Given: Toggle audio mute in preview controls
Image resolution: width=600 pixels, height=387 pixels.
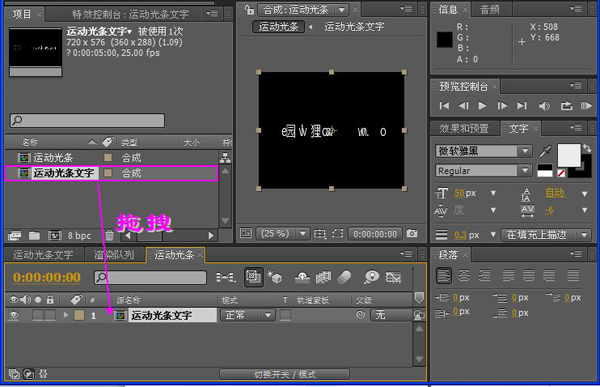Looking at the screenshot, I should click(544, 106).
